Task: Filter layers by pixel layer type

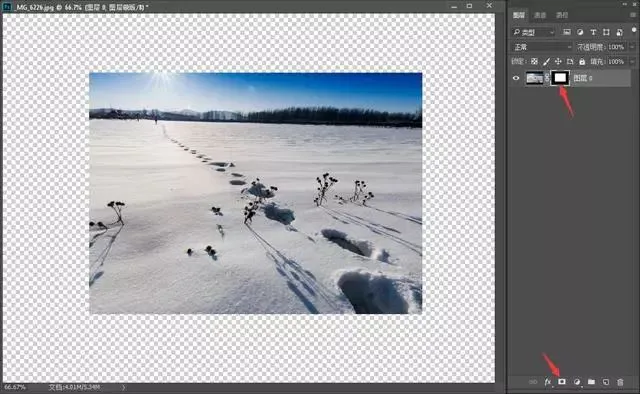Action: [x=567, y=32]
